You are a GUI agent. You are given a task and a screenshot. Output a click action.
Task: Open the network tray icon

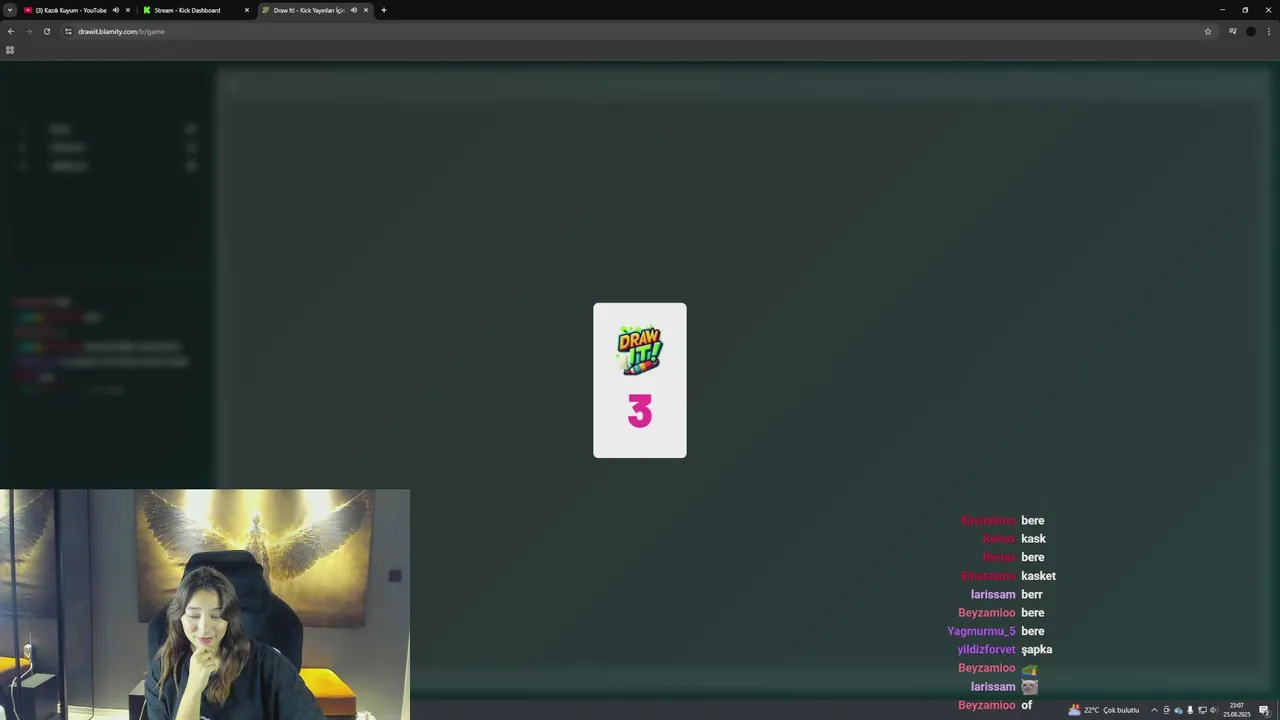click(1202, 710)
